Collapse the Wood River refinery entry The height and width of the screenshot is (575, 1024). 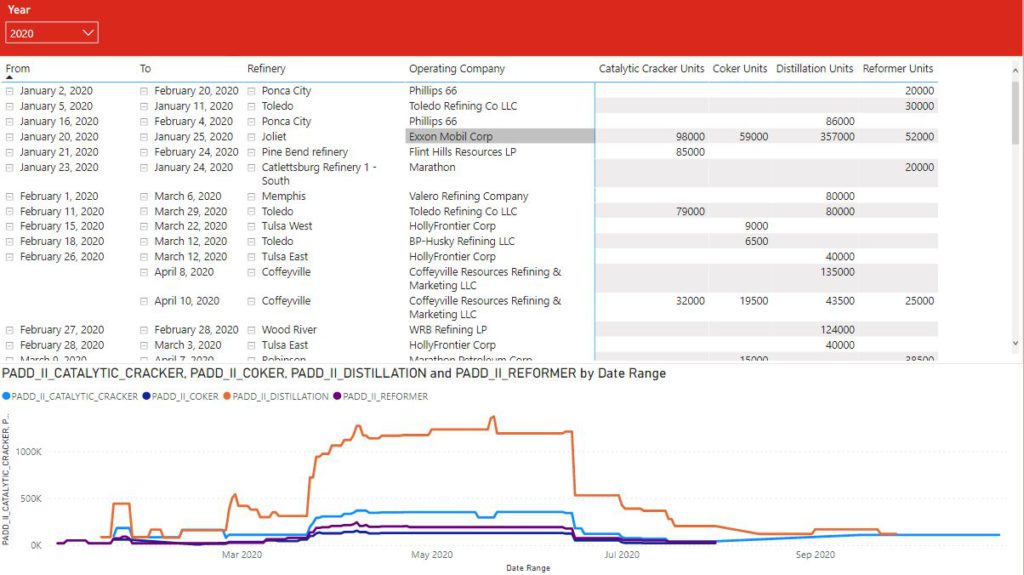point(251,331)
